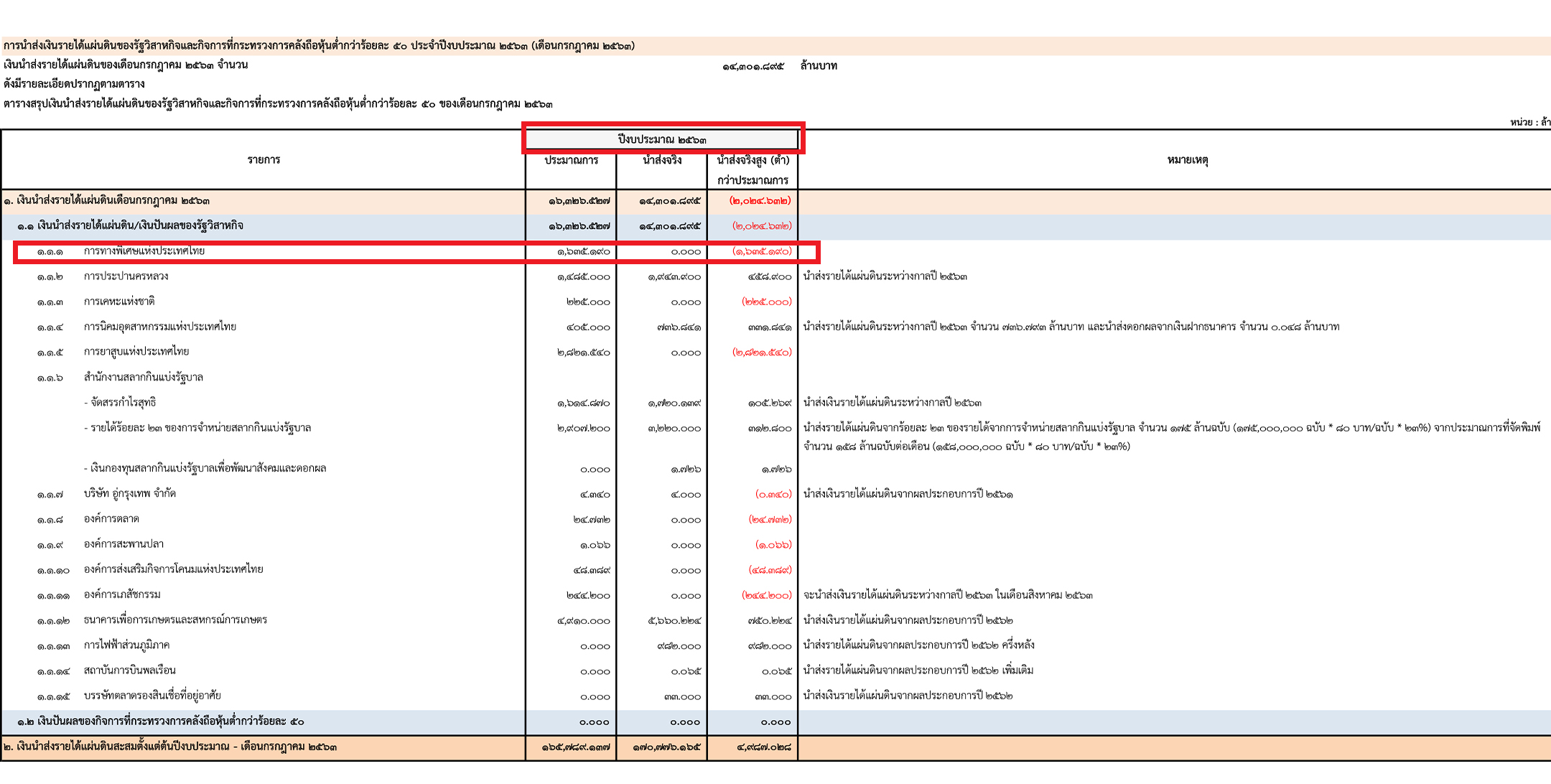Click the ล้านบาท unit text at top

click(x=819, y=66)
